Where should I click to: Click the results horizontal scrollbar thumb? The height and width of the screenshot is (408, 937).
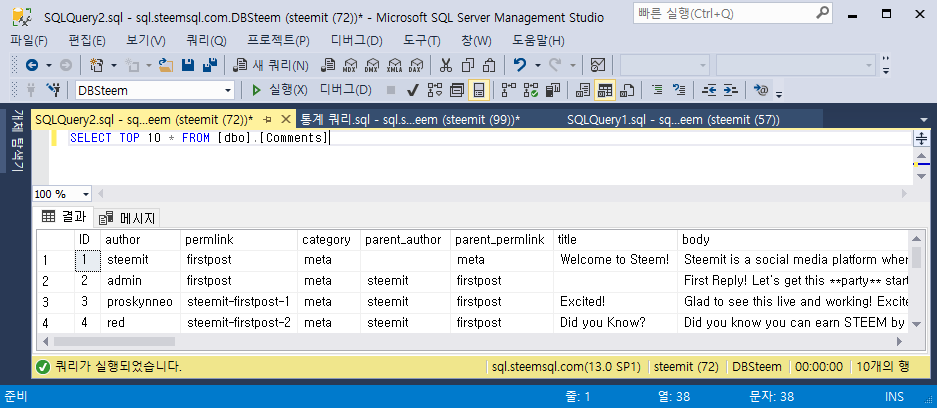pos(114,342)
